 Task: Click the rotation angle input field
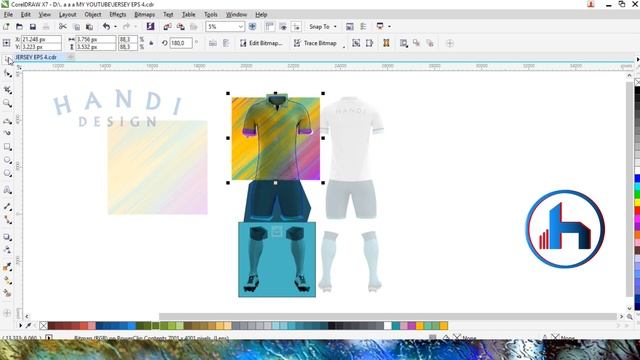[180, 43]
